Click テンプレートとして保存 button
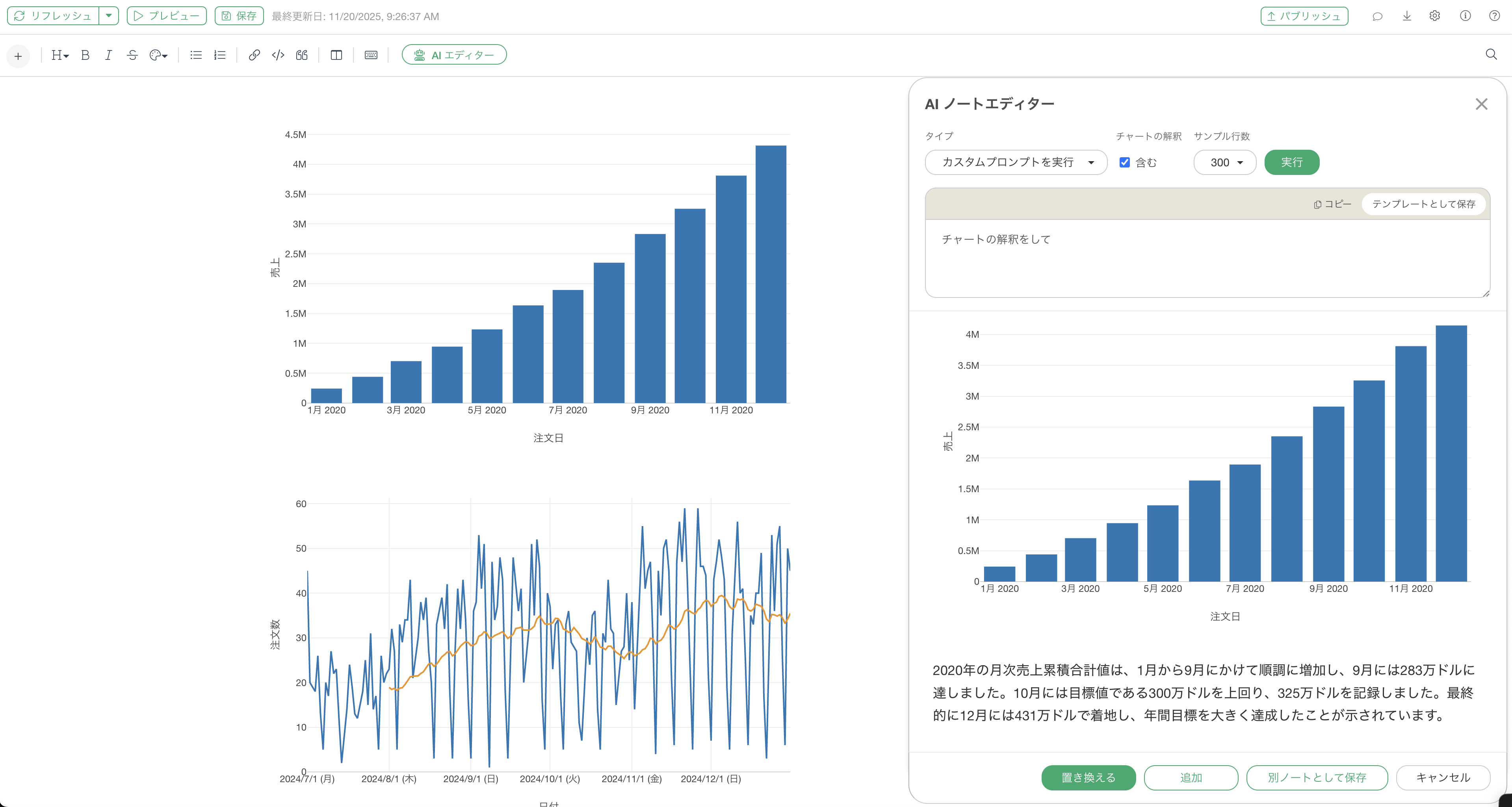The width and height of the screenshot is (1512, 807). [x=1423, y=204]
